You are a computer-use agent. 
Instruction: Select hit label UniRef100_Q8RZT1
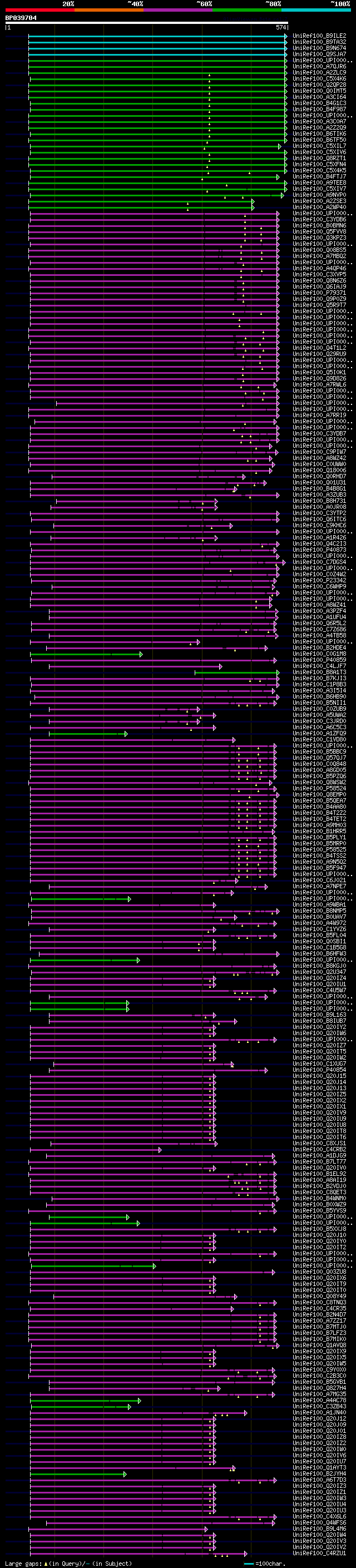[x=319, y=159]
